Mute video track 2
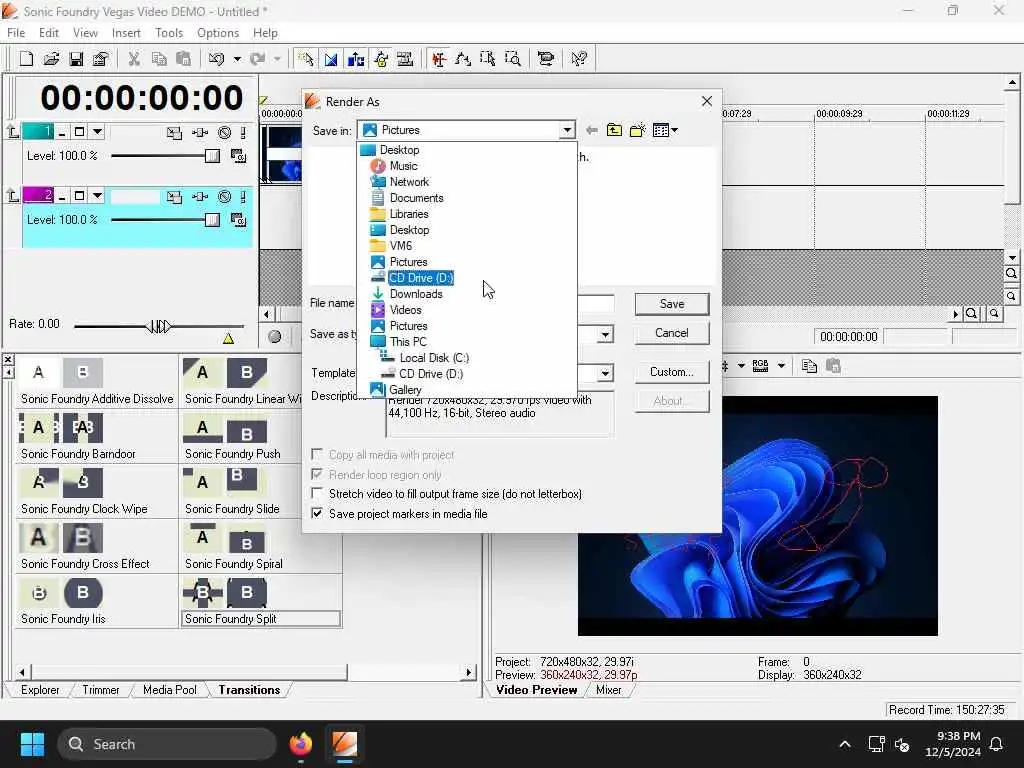The width and height of the screenshot is (1024, 768). coord(224,197)
